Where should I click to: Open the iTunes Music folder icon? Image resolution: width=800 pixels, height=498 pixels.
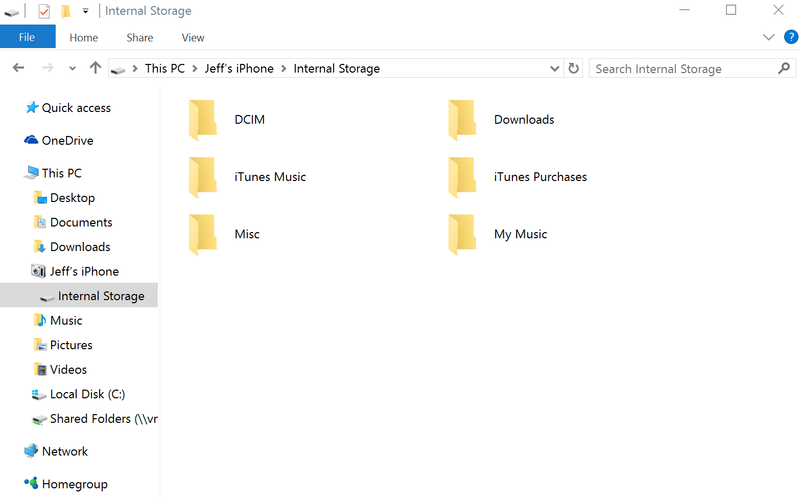[203, 177]
